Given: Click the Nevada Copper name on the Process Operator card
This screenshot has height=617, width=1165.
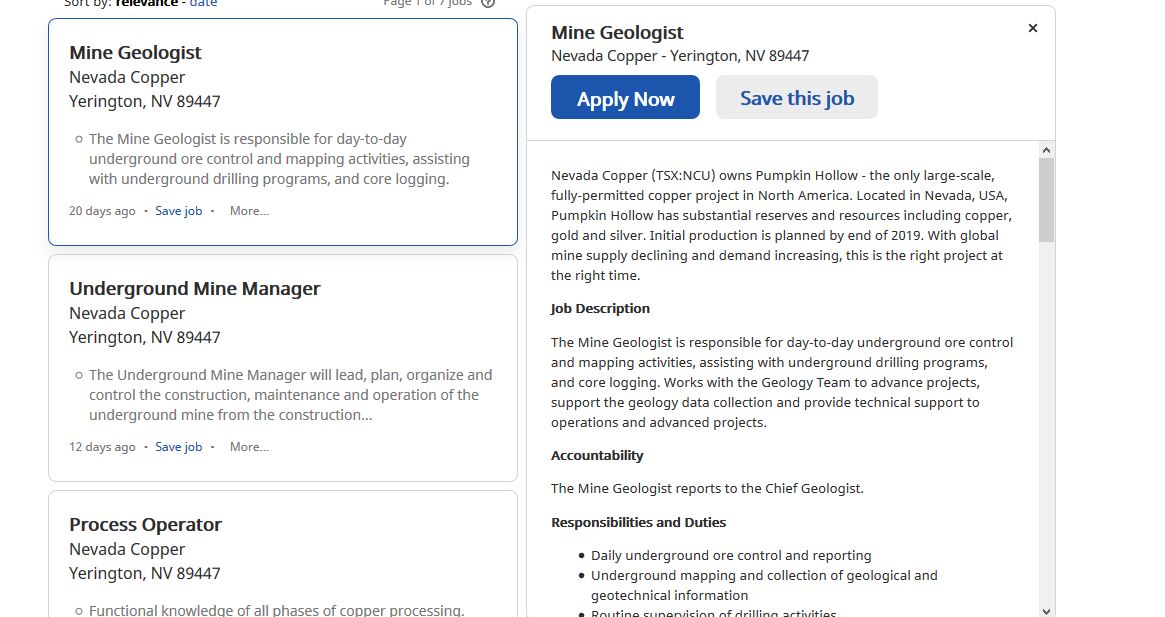Looking at the screenshot, I should click(x=127, y=549).
